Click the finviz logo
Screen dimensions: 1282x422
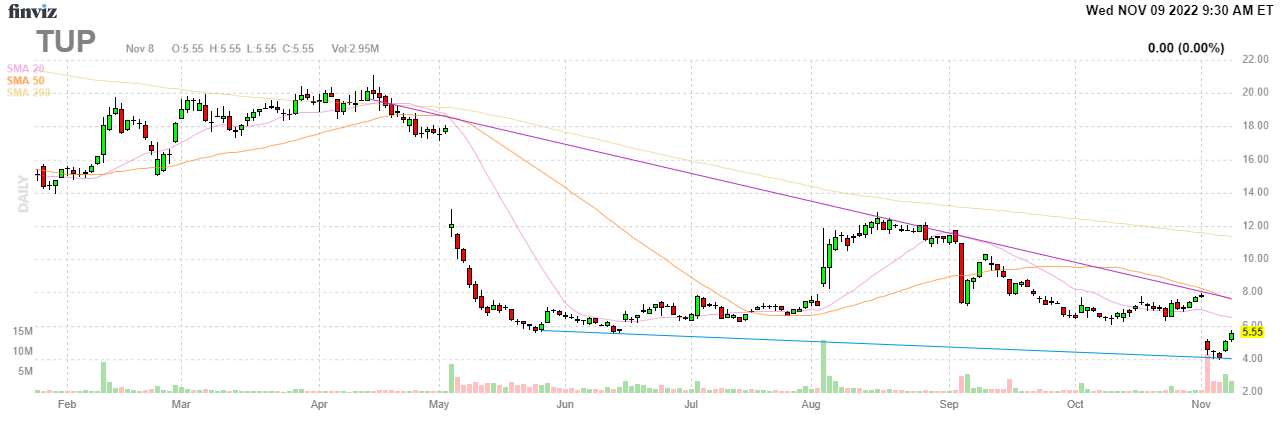pos(31,12)
